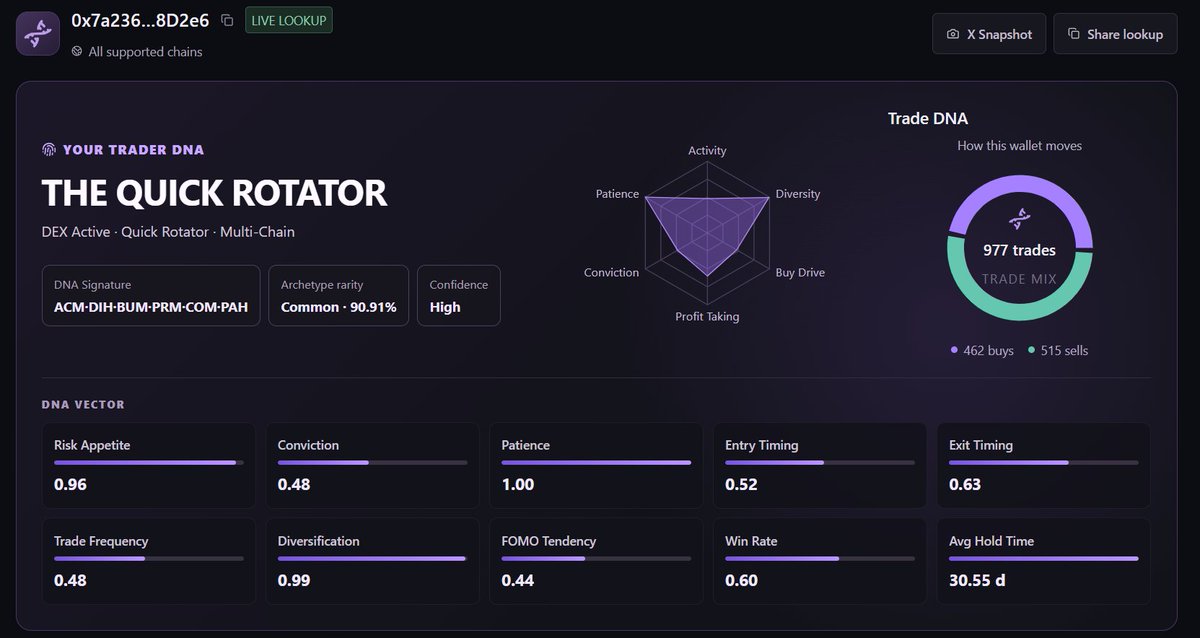Click the globe icon beside All supported chains

click(77, 52)
